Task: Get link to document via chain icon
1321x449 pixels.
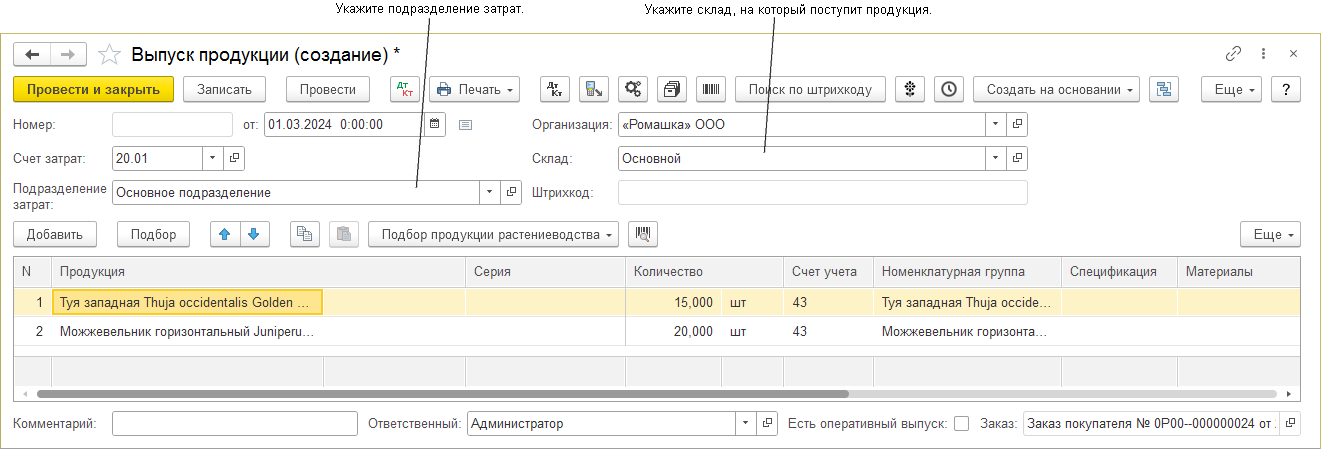Action: coord(1233,54)
